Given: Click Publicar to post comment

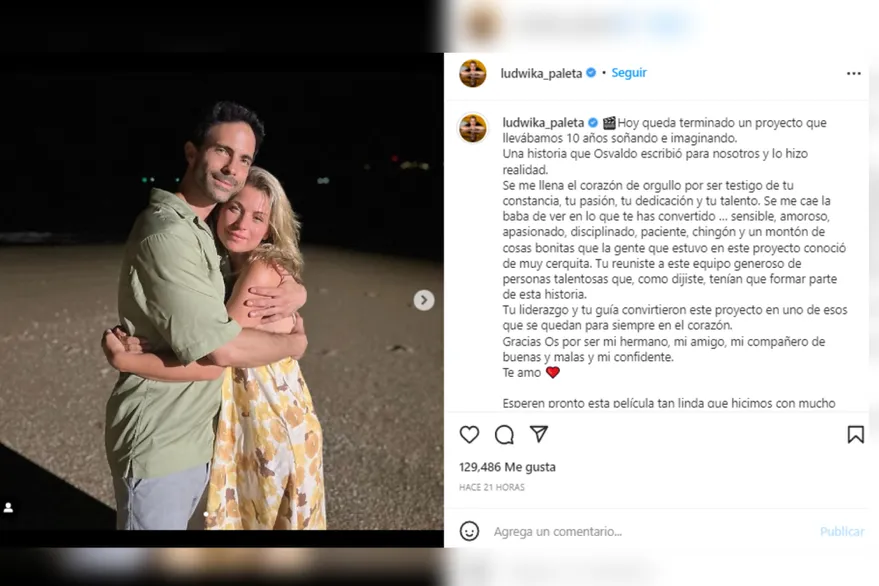Looking at the screenshot, I should pyautogui.click(x=842, y=532).
